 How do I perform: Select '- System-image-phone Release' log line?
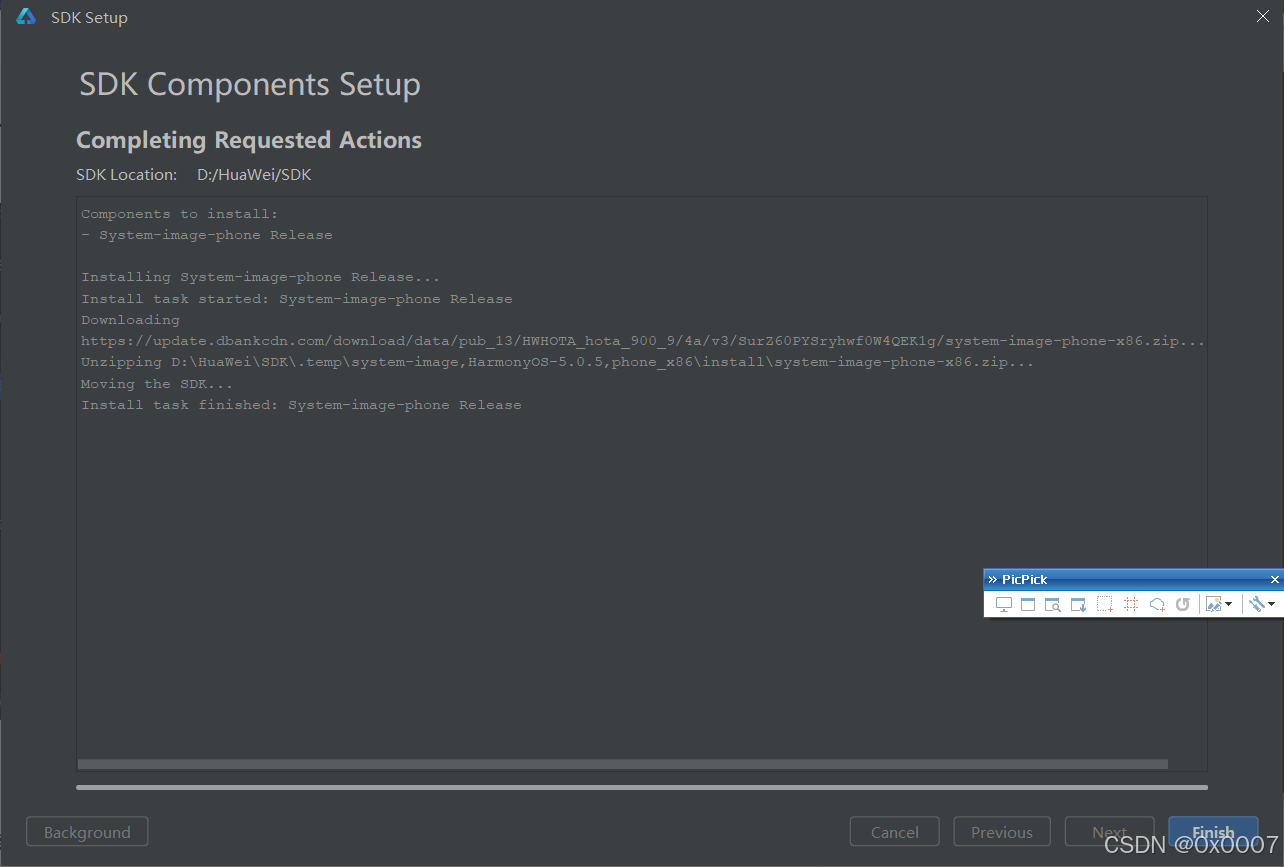point(207,235)
